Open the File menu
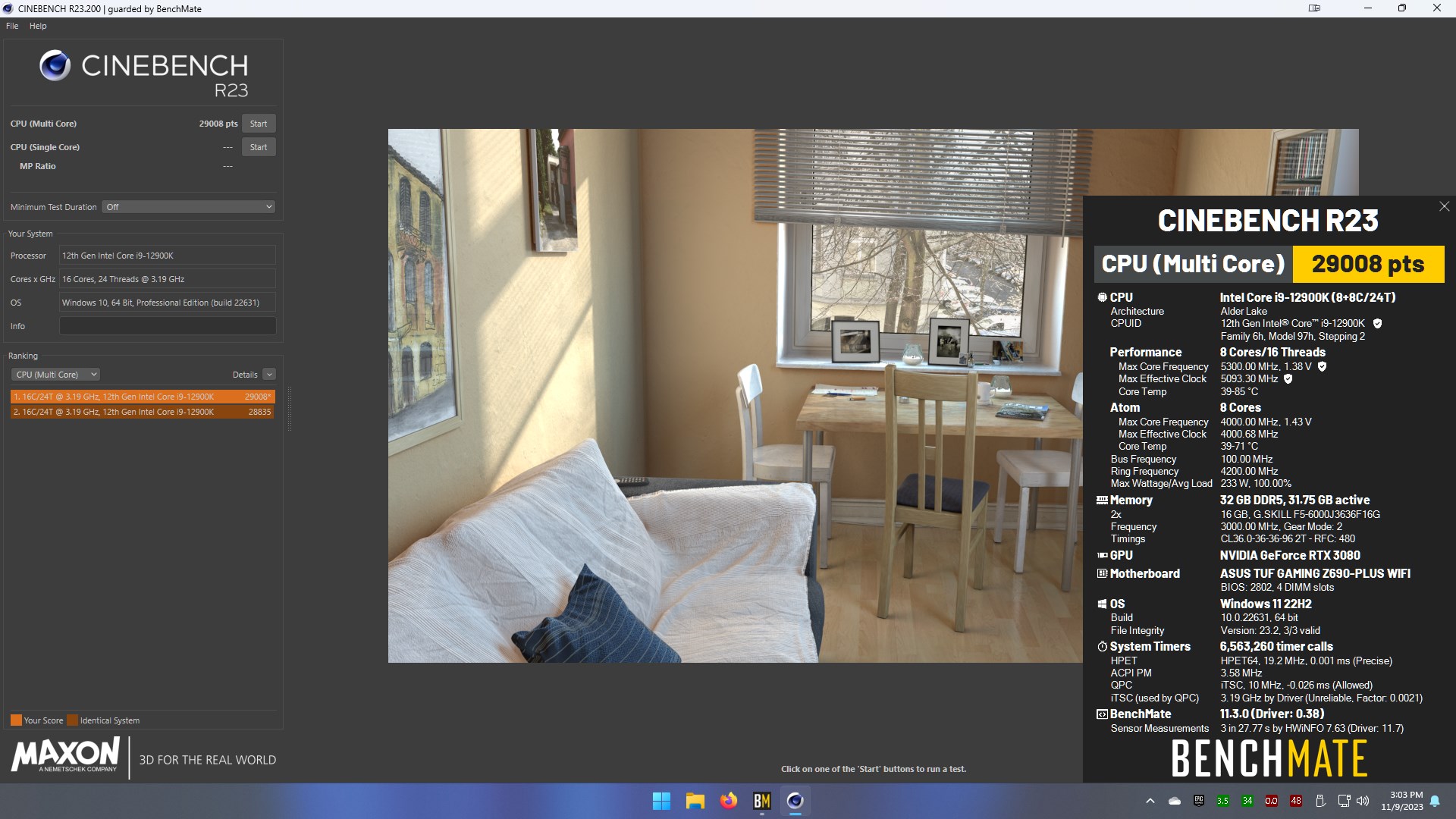 (x=12, y=26)
